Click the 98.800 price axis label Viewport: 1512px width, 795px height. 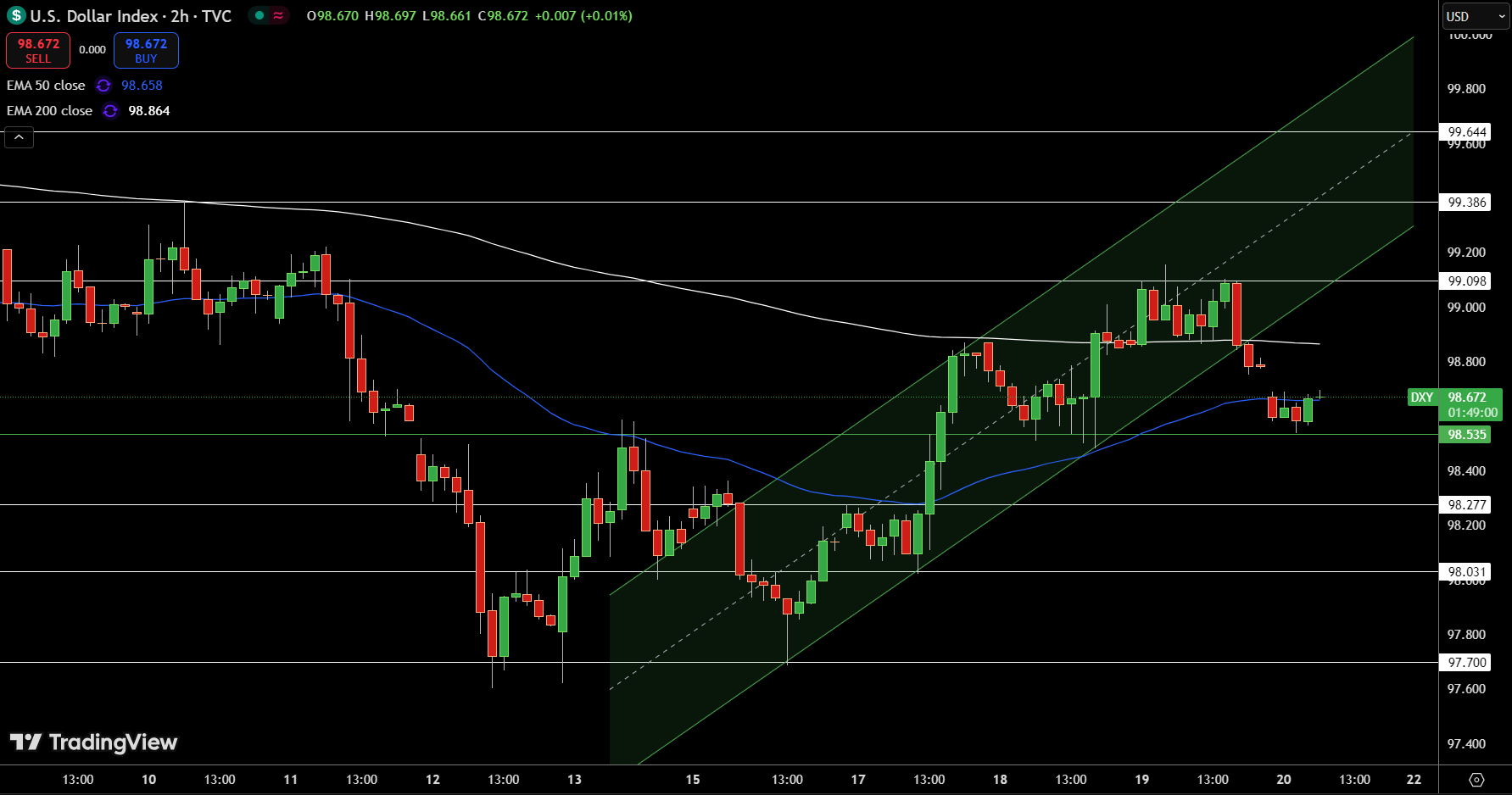(1466, 362)
